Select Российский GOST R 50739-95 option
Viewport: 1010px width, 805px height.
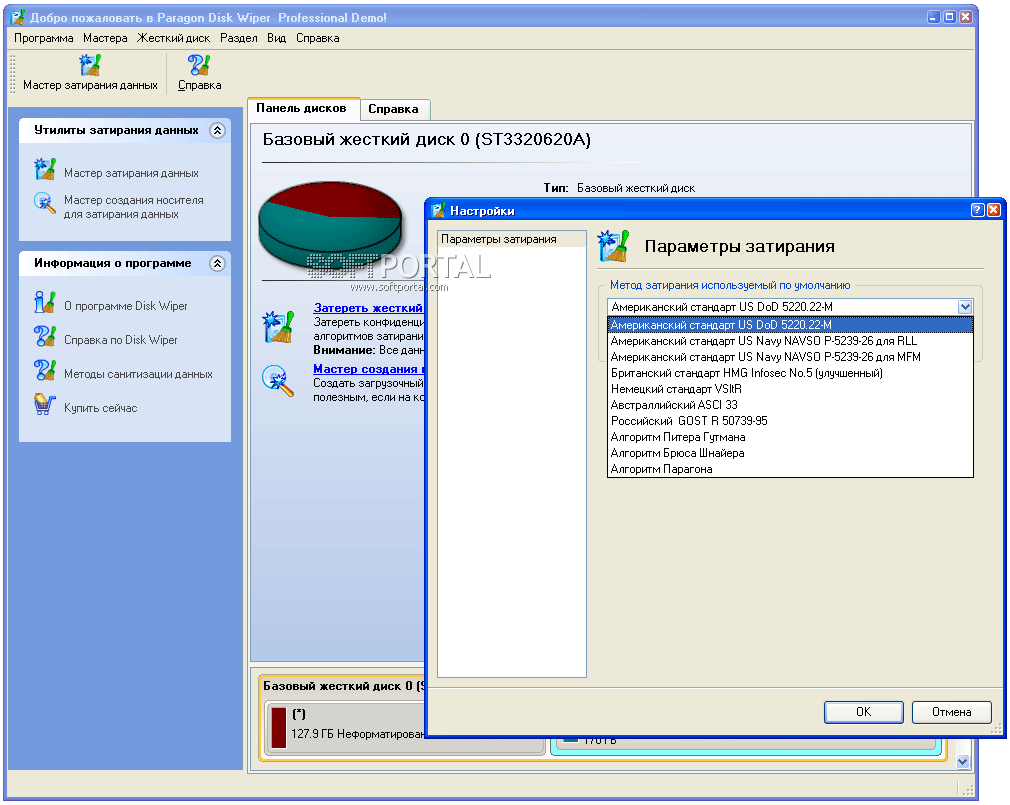[790, 421]
